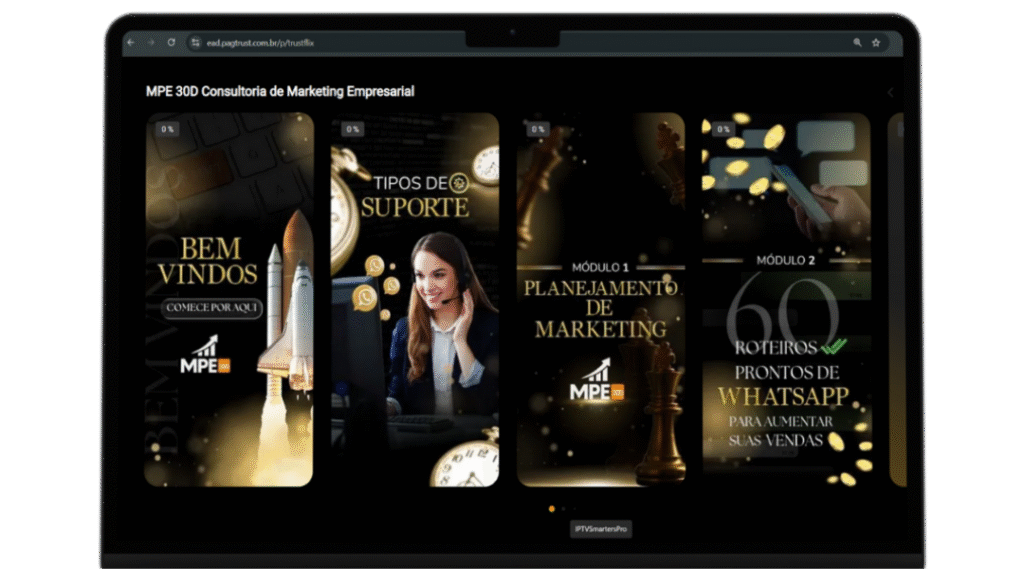This screenshot has width=1024, height=569.
Task: Reload the page with the refresh icon
Action: [171, 43]
